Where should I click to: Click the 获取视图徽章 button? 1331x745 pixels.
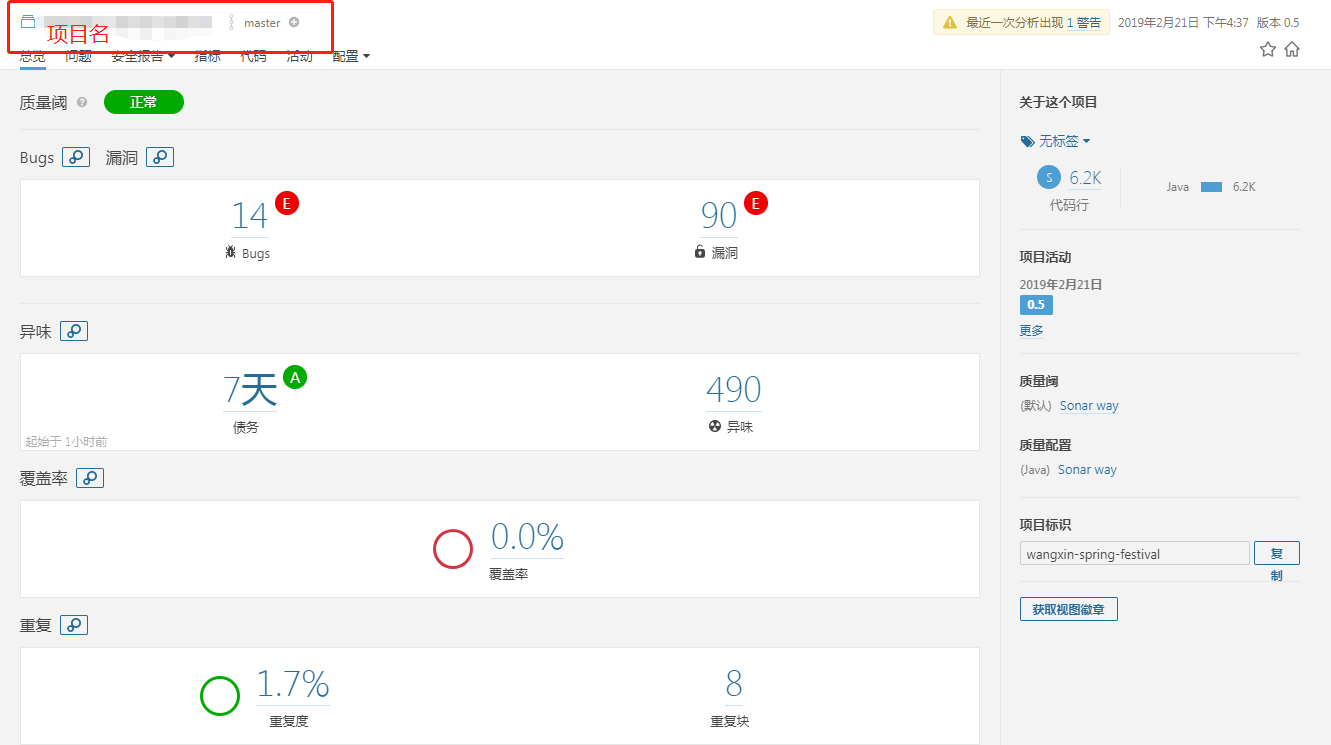click(1068, 608)
